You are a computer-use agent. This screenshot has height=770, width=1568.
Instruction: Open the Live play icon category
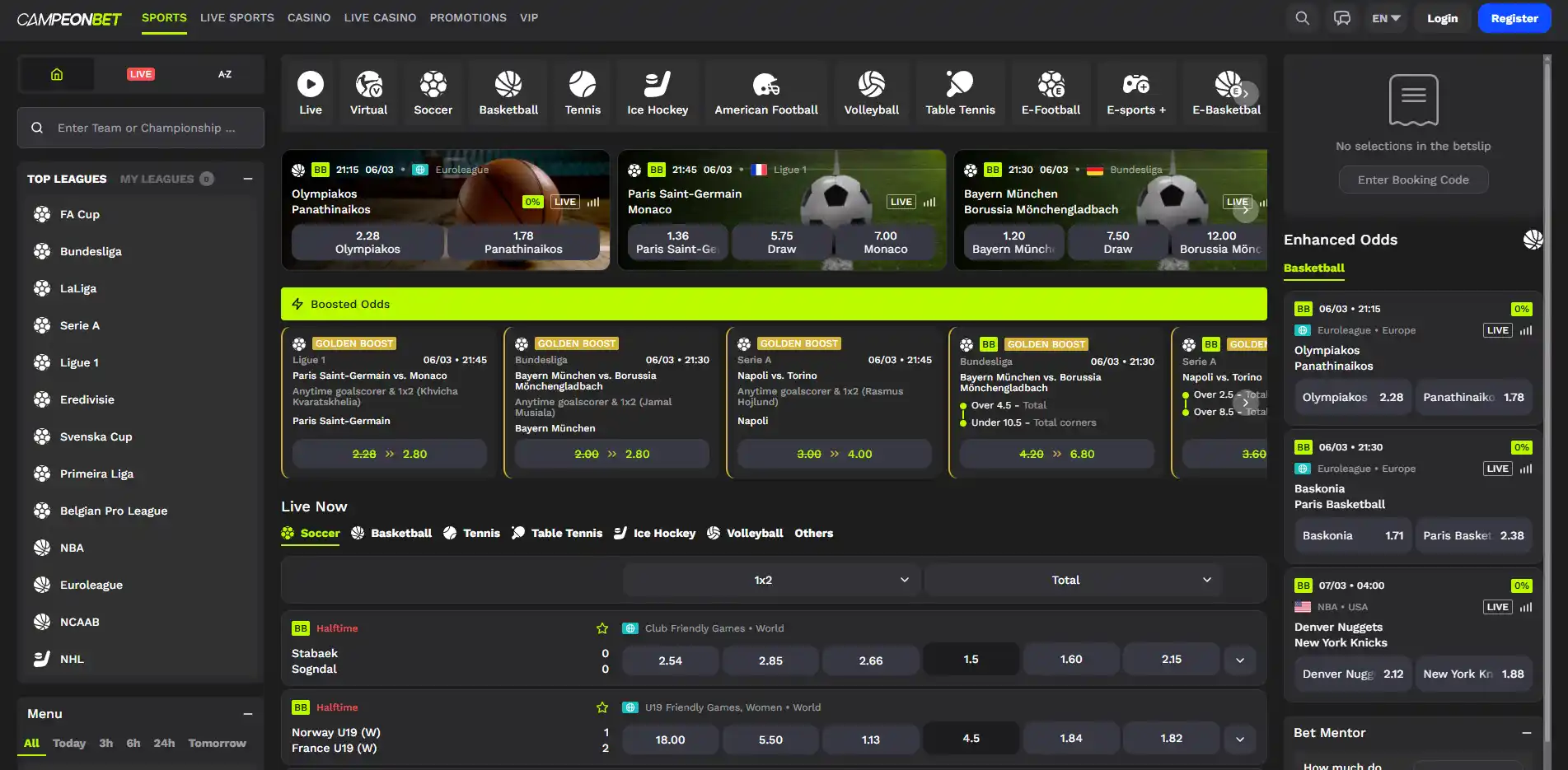click(x=311, y=93)
